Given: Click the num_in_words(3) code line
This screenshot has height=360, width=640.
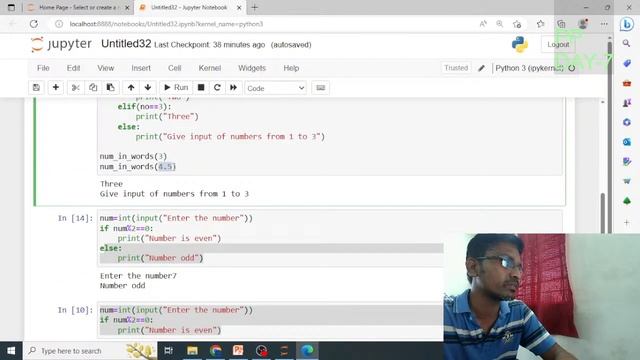Looking at the screenshot, I should (x=133, y=156).
